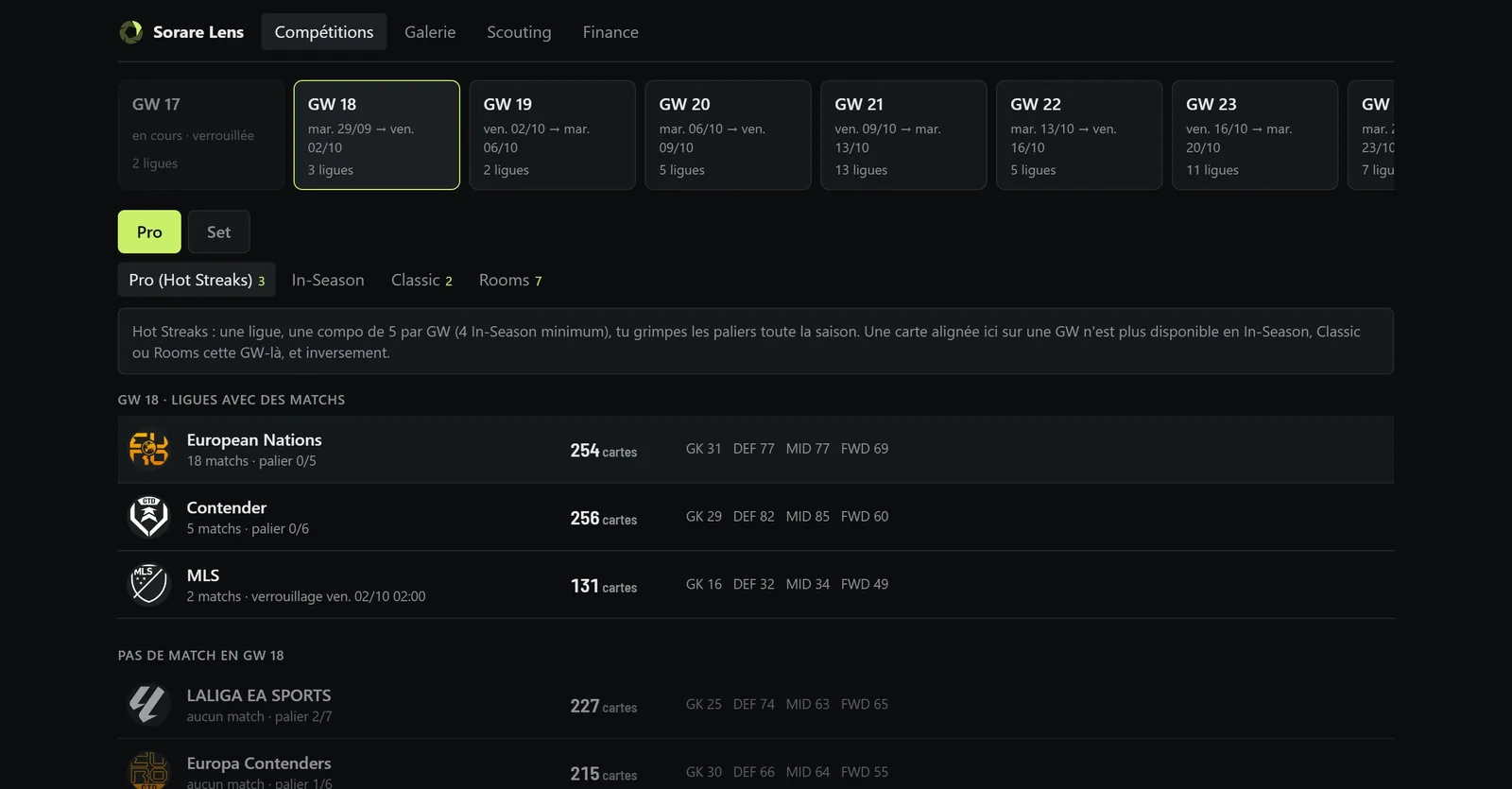This screenshot has height=789, width=1512.
Task: Select the GW 18 gameweek card
Action: click(377, 135)
